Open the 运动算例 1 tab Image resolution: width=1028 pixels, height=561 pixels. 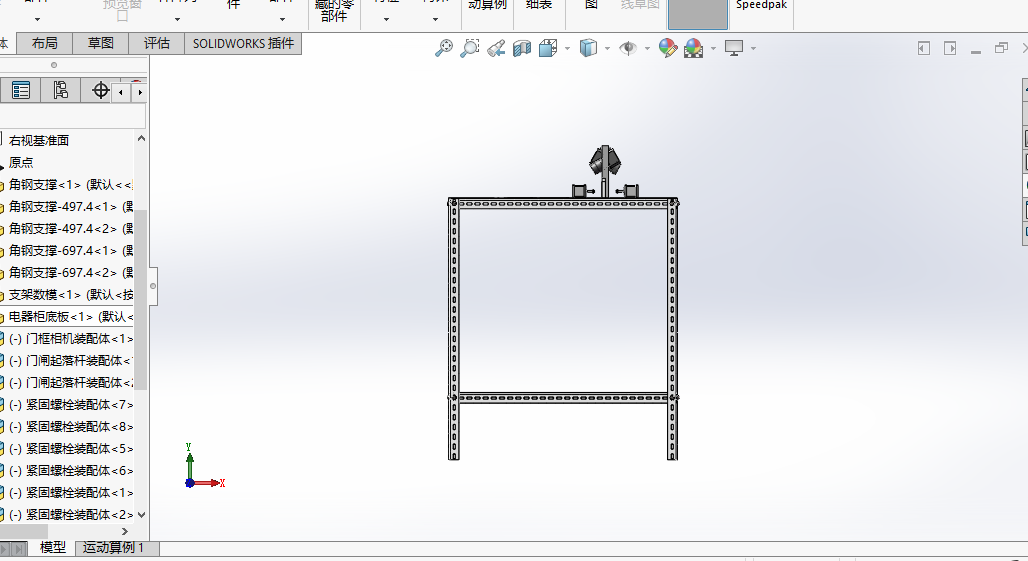113,547
